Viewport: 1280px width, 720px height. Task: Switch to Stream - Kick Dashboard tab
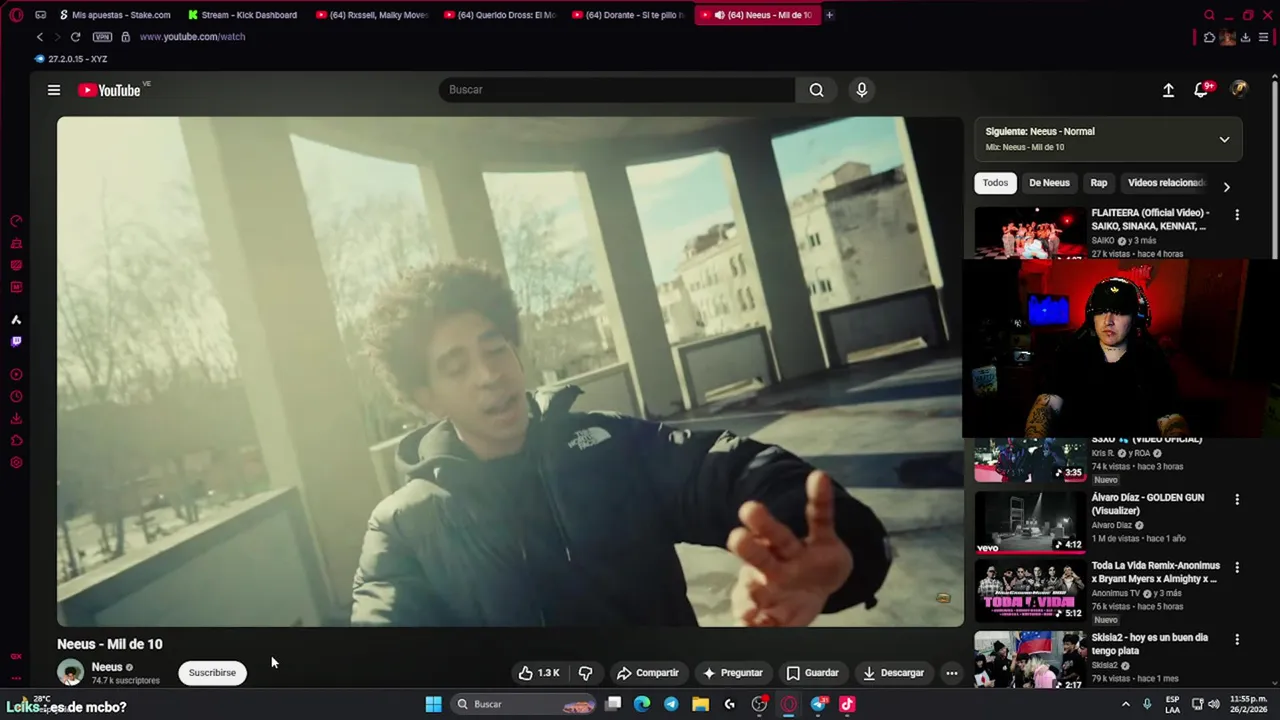242,15
